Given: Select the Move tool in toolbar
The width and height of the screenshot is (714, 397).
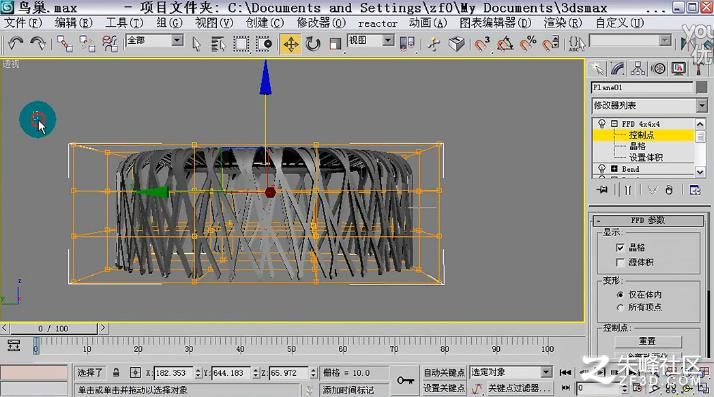Looking at the screenshot, I should pyautogui.click(x=291, y=44).
